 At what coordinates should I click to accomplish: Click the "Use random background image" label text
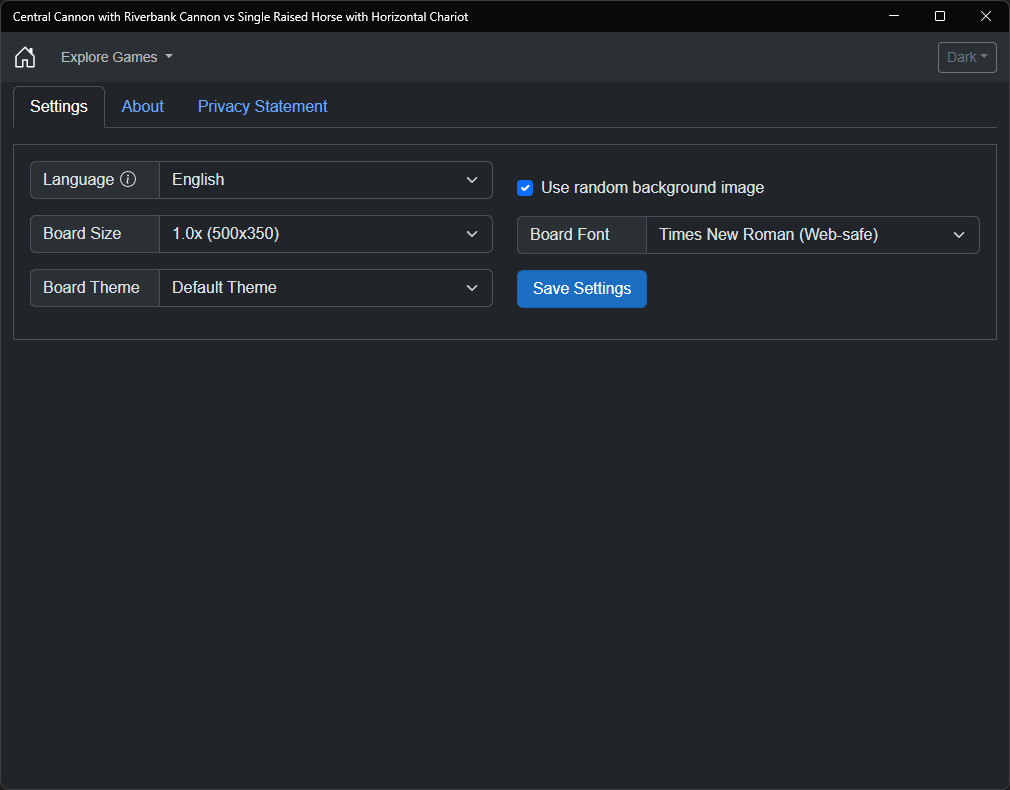click(x=652, y=188)
